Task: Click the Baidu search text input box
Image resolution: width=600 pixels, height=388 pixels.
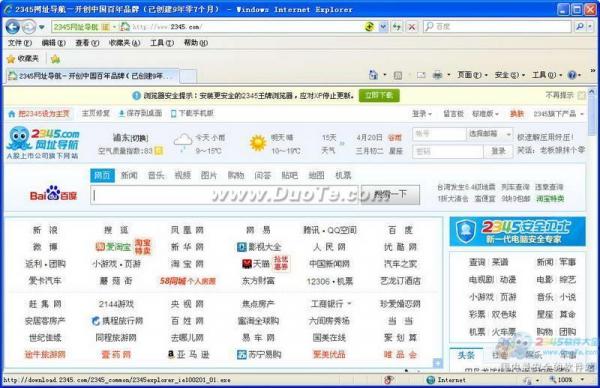Action: [226, 195]
